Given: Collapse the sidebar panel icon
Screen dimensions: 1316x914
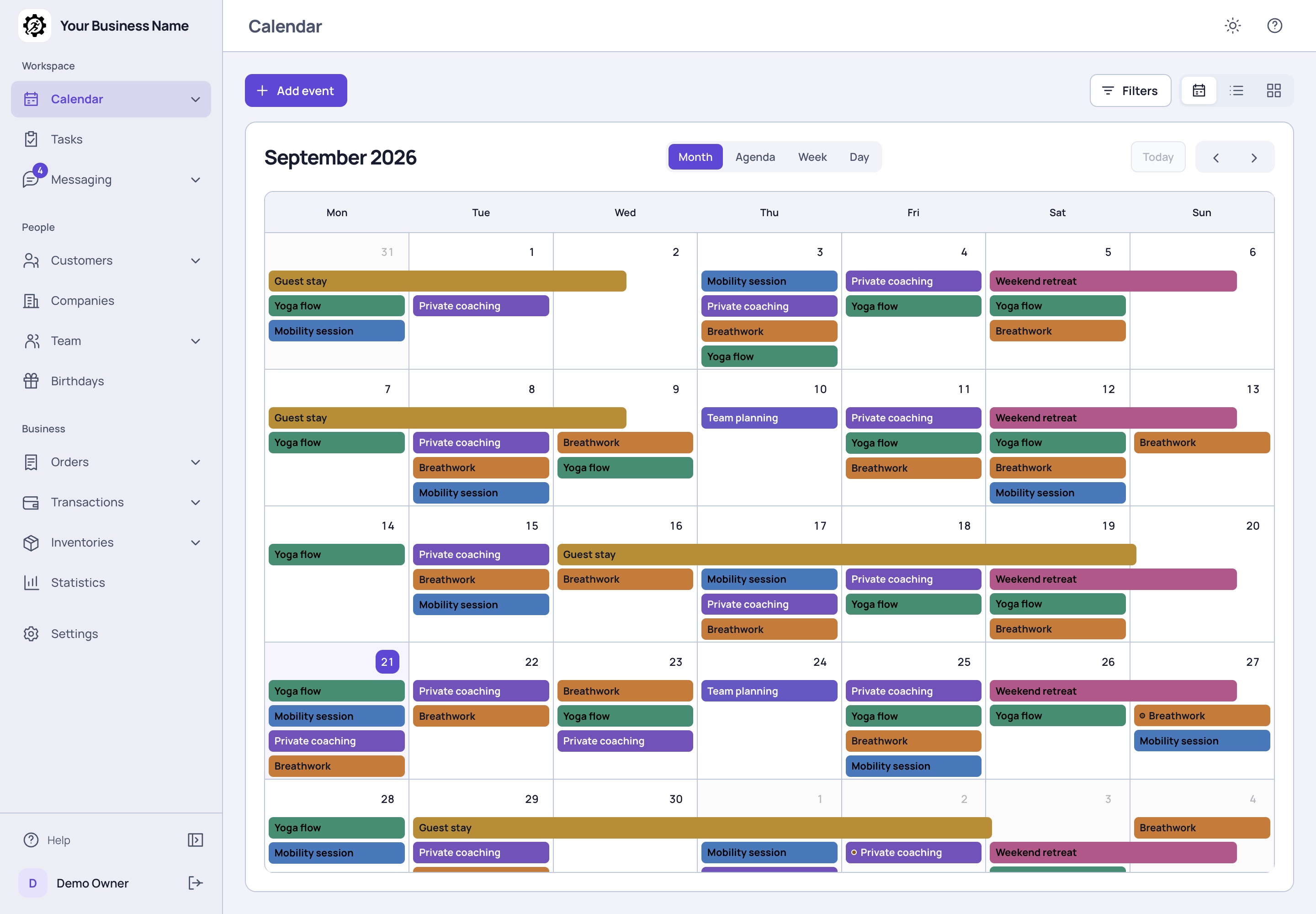Looking at the screenshot, I should (195, 840).
